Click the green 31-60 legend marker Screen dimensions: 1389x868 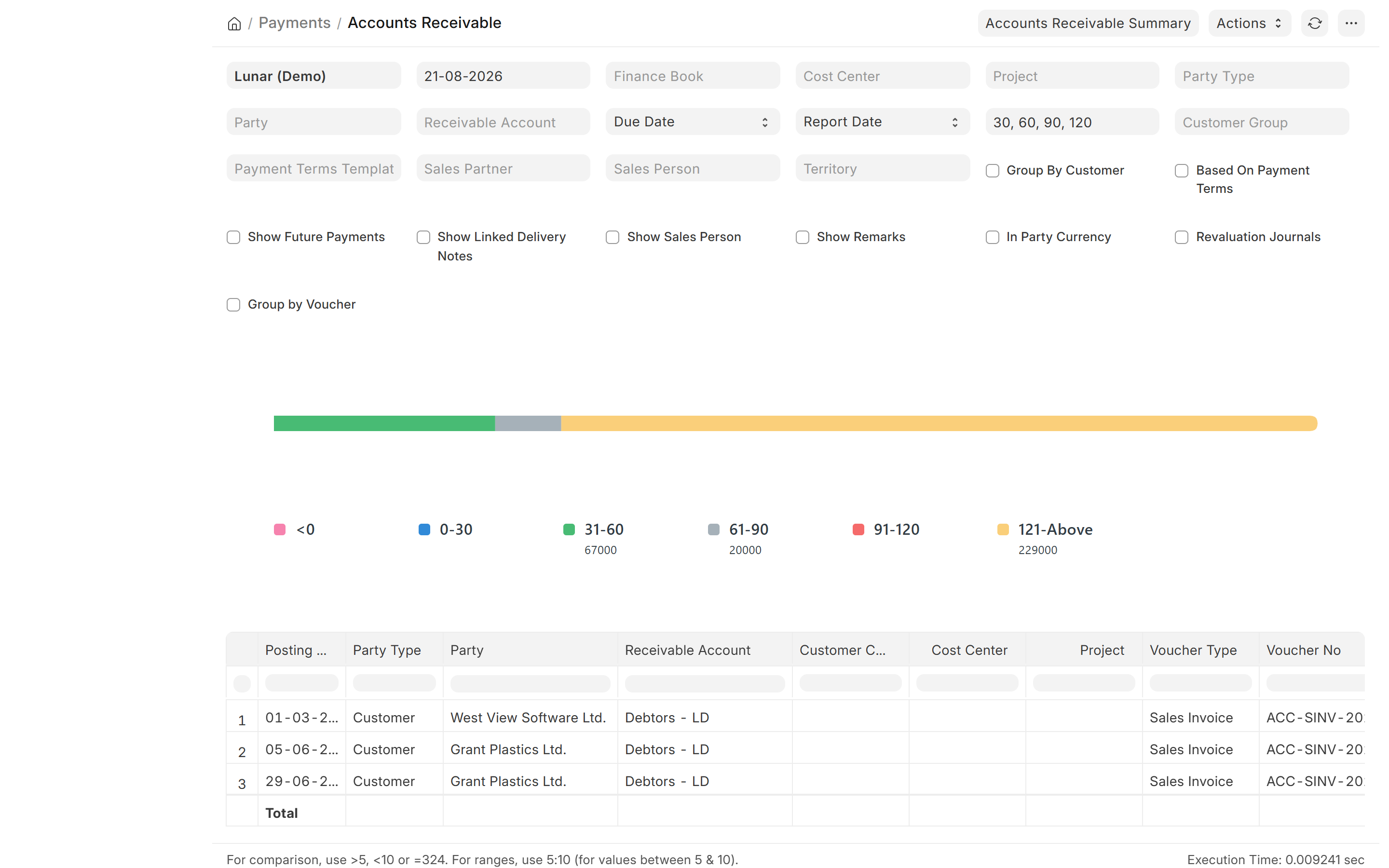click(569, 529)
